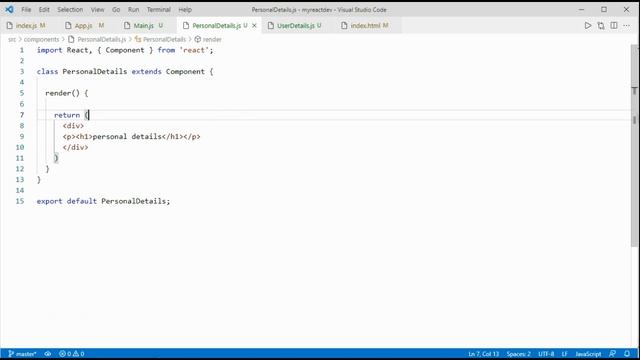Click 'personal details' text on line 9
Screen dimensions: 640x360
(127, 136)
